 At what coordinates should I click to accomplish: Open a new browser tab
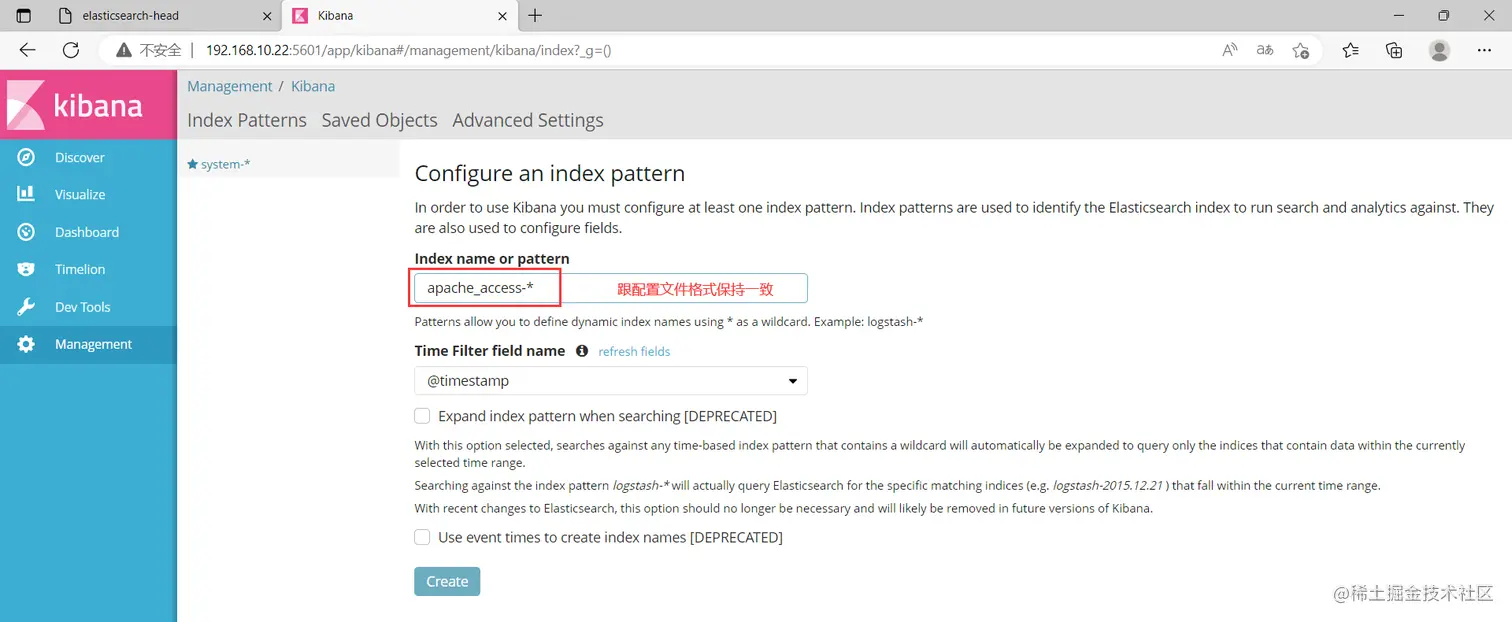pos(535,16)
